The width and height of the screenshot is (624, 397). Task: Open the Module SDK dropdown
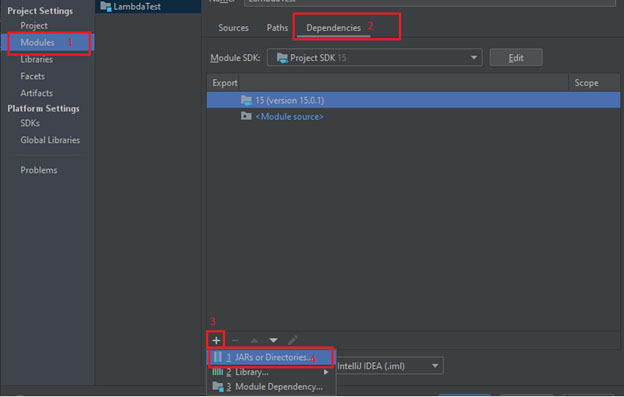pos(374,58)
